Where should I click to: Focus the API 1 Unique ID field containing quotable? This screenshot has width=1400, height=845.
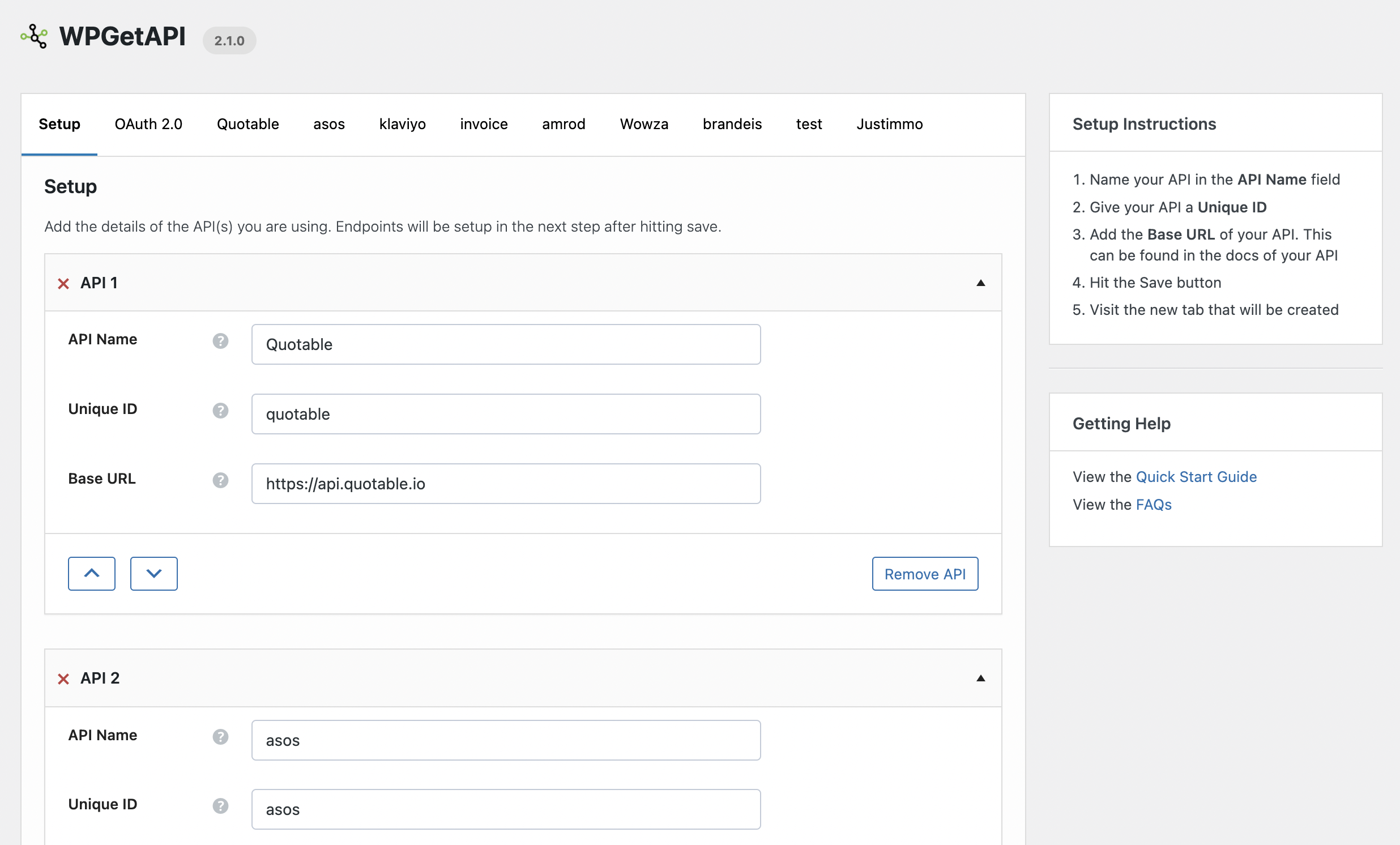point(506,414)
